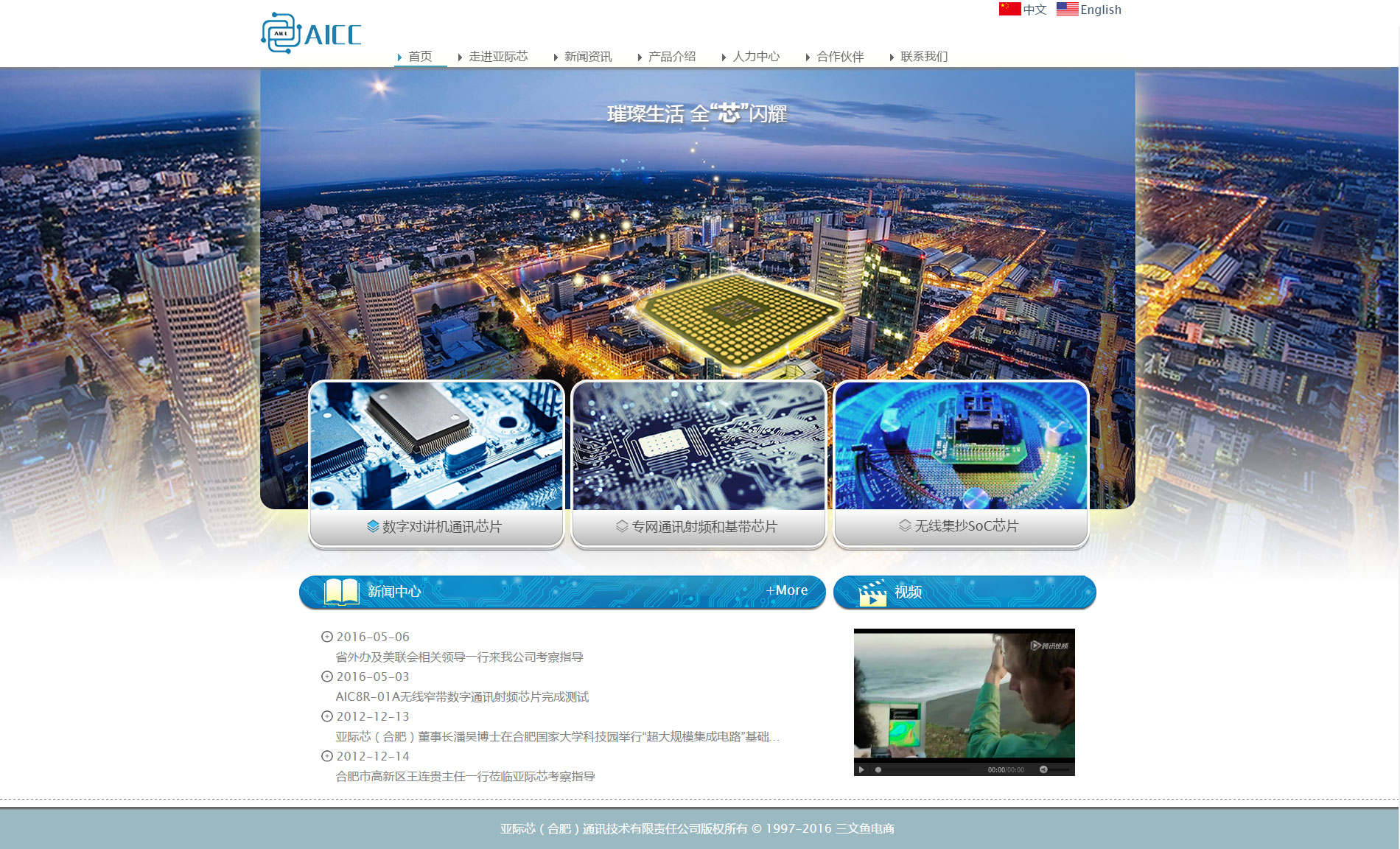Click the AICC logo
This screenshot has width=1400, height=849.
tap(311, 33)
